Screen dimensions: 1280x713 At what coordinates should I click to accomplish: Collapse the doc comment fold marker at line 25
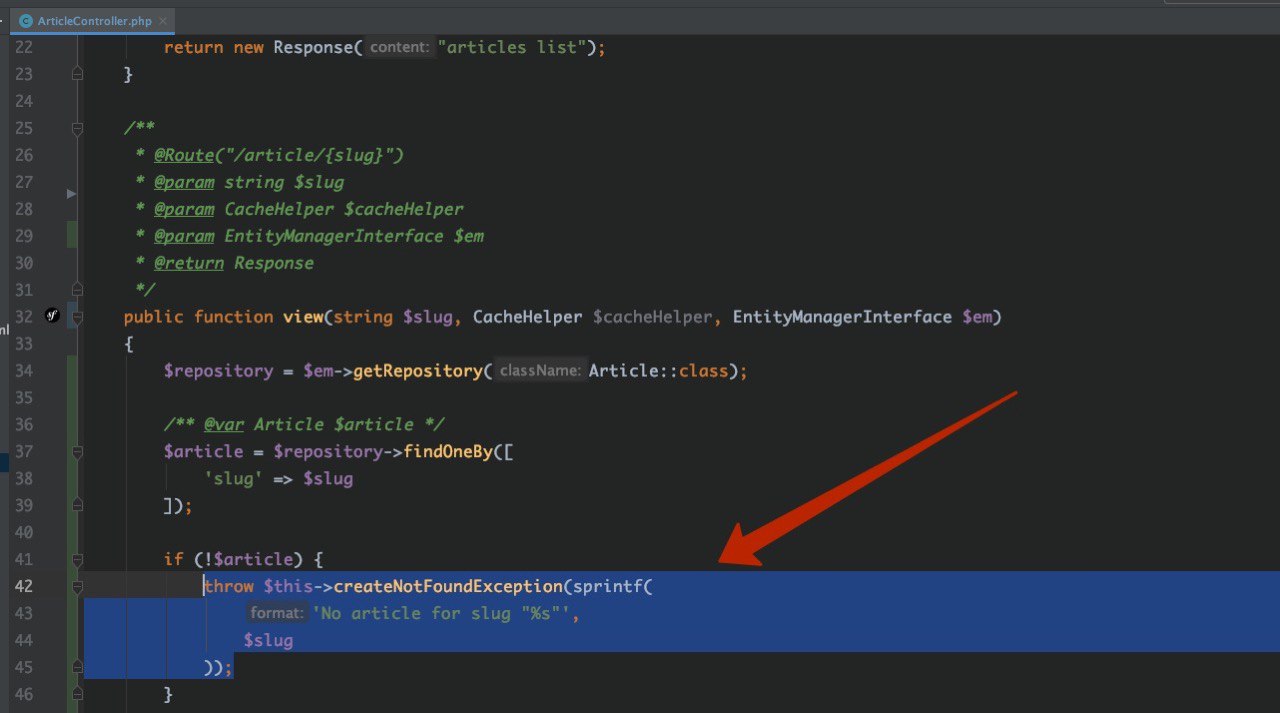coord(77,128)
